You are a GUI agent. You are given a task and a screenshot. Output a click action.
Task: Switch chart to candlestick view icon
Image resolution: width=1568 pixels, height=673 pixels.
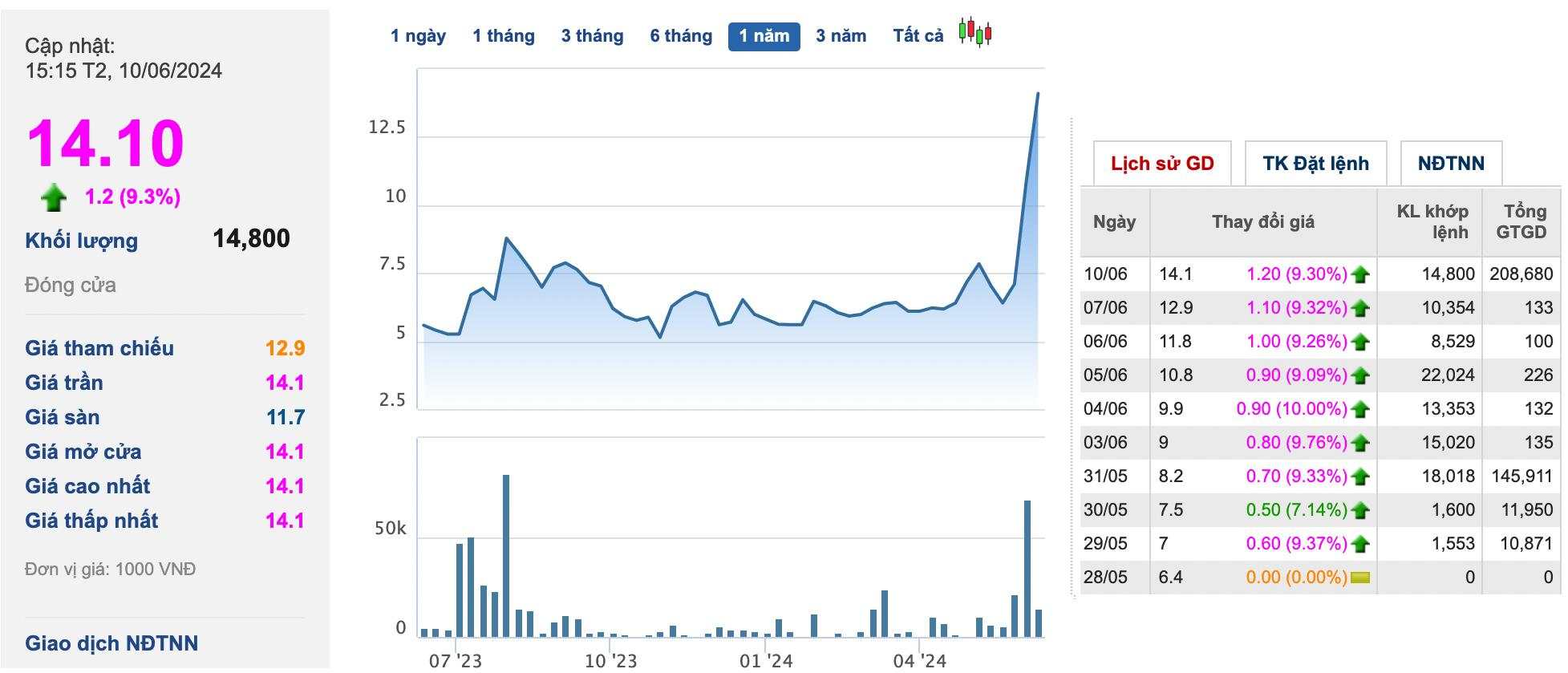point(975,33)
